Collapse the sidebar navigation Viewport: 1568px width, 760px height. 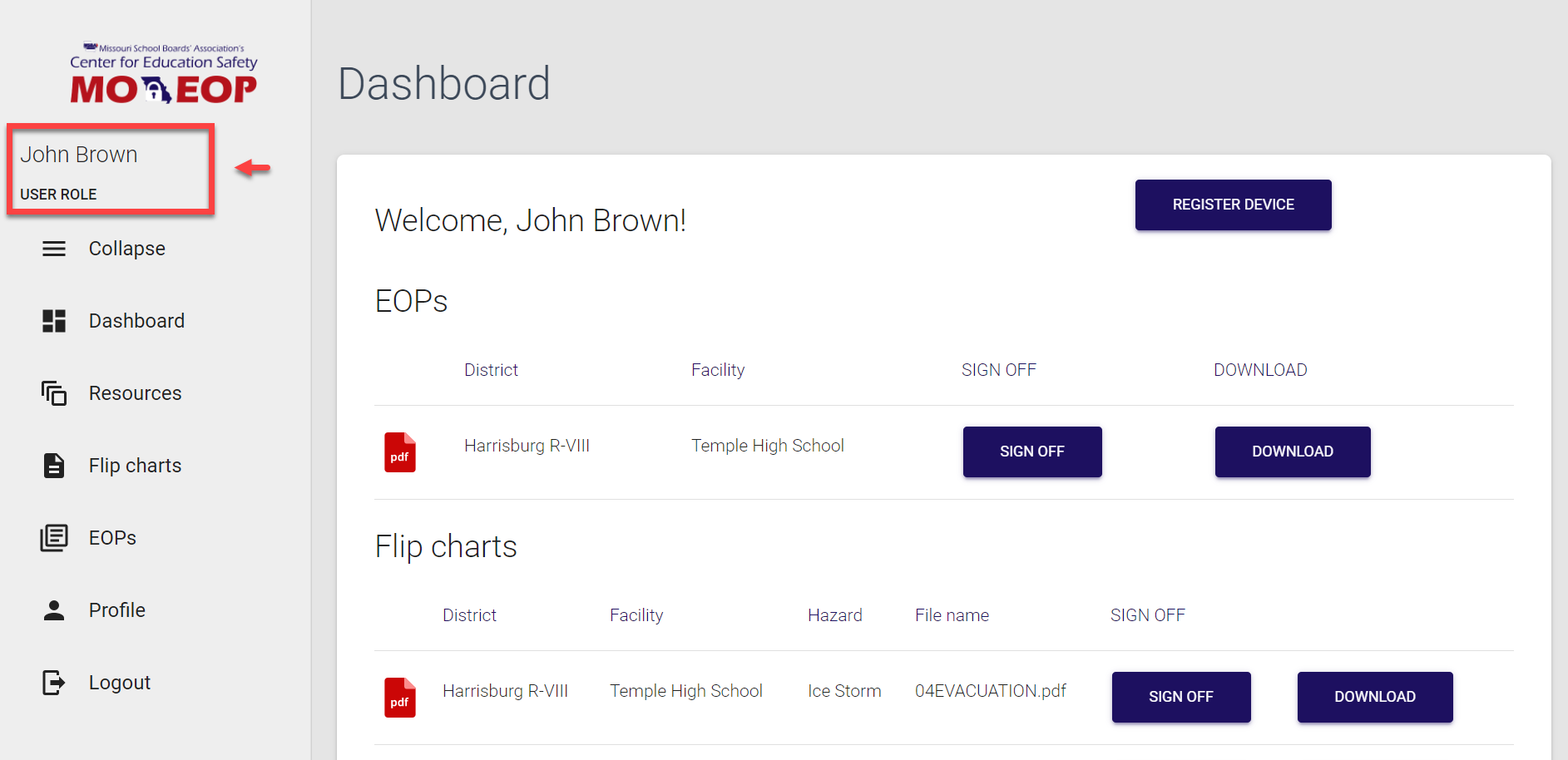click(126, 249)
